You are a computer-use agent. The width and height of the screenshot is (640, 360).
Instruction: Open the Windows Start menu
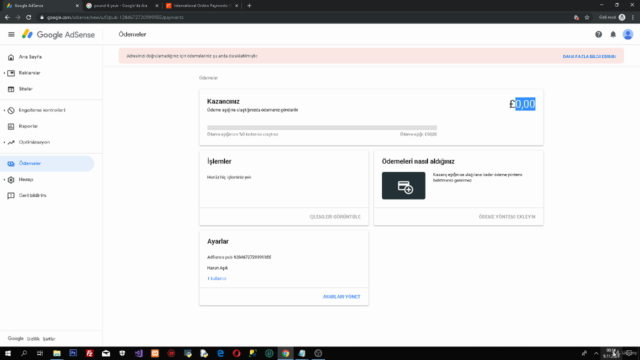coord(8,353)
